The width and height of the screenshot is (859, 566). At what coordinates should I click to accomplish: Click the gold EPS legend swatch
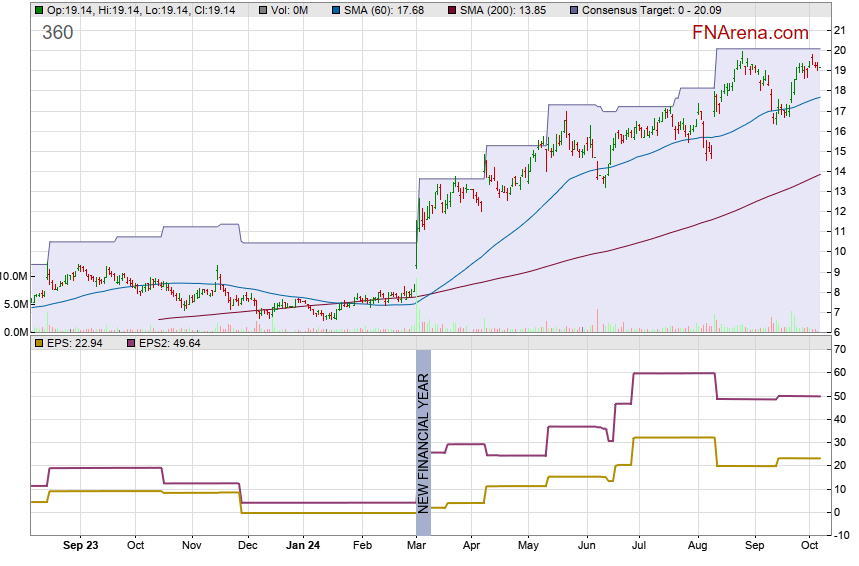(38, 343)
